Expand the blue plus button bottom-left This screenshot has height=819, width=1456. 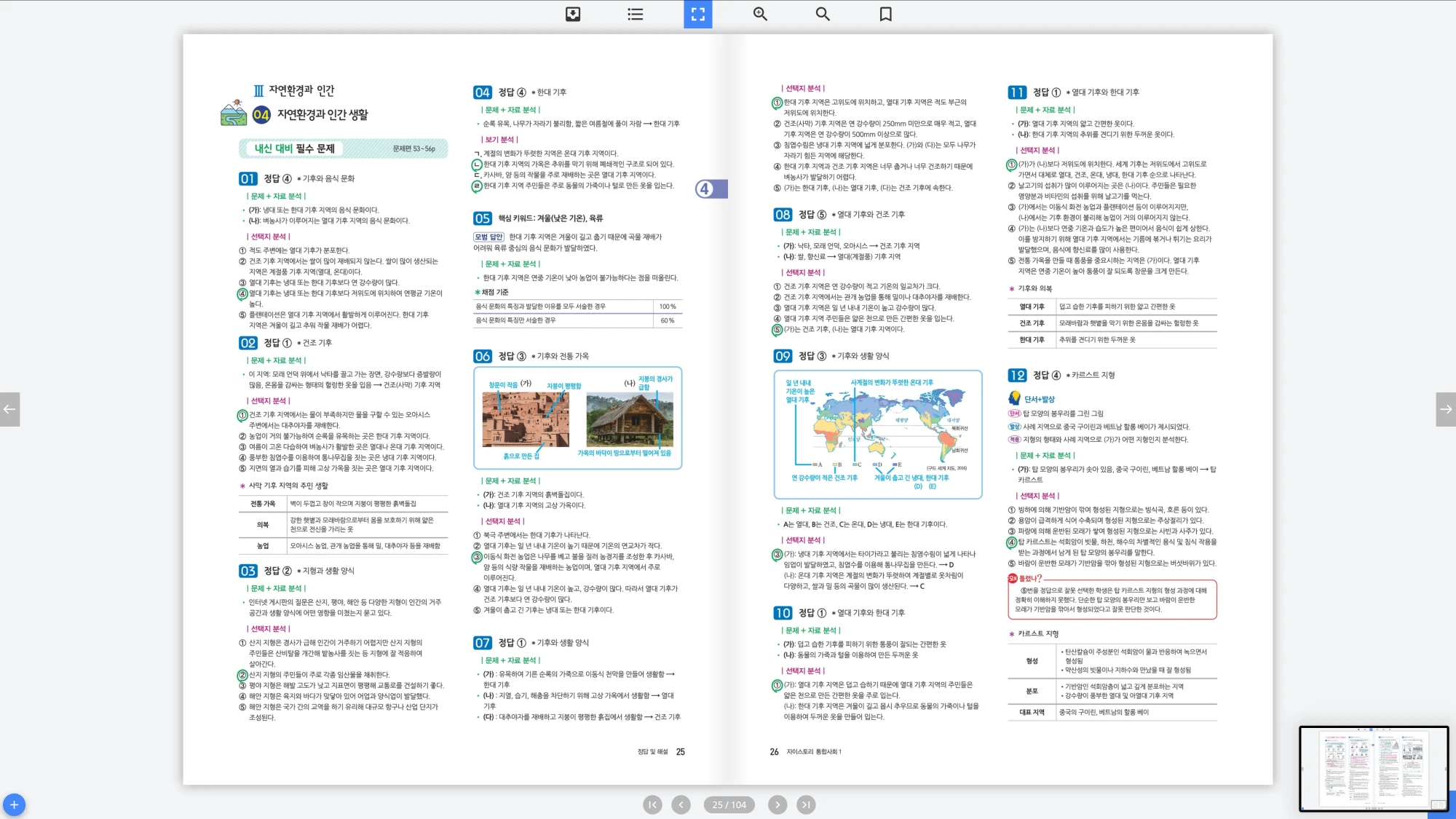pos(14,804)
